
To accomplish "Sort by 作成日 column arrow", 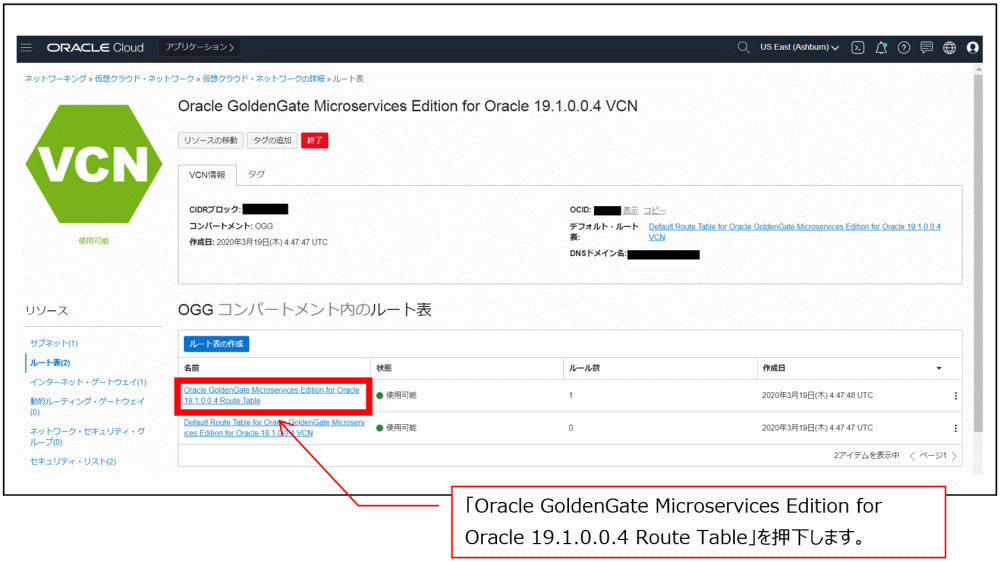I will point(939,369).
